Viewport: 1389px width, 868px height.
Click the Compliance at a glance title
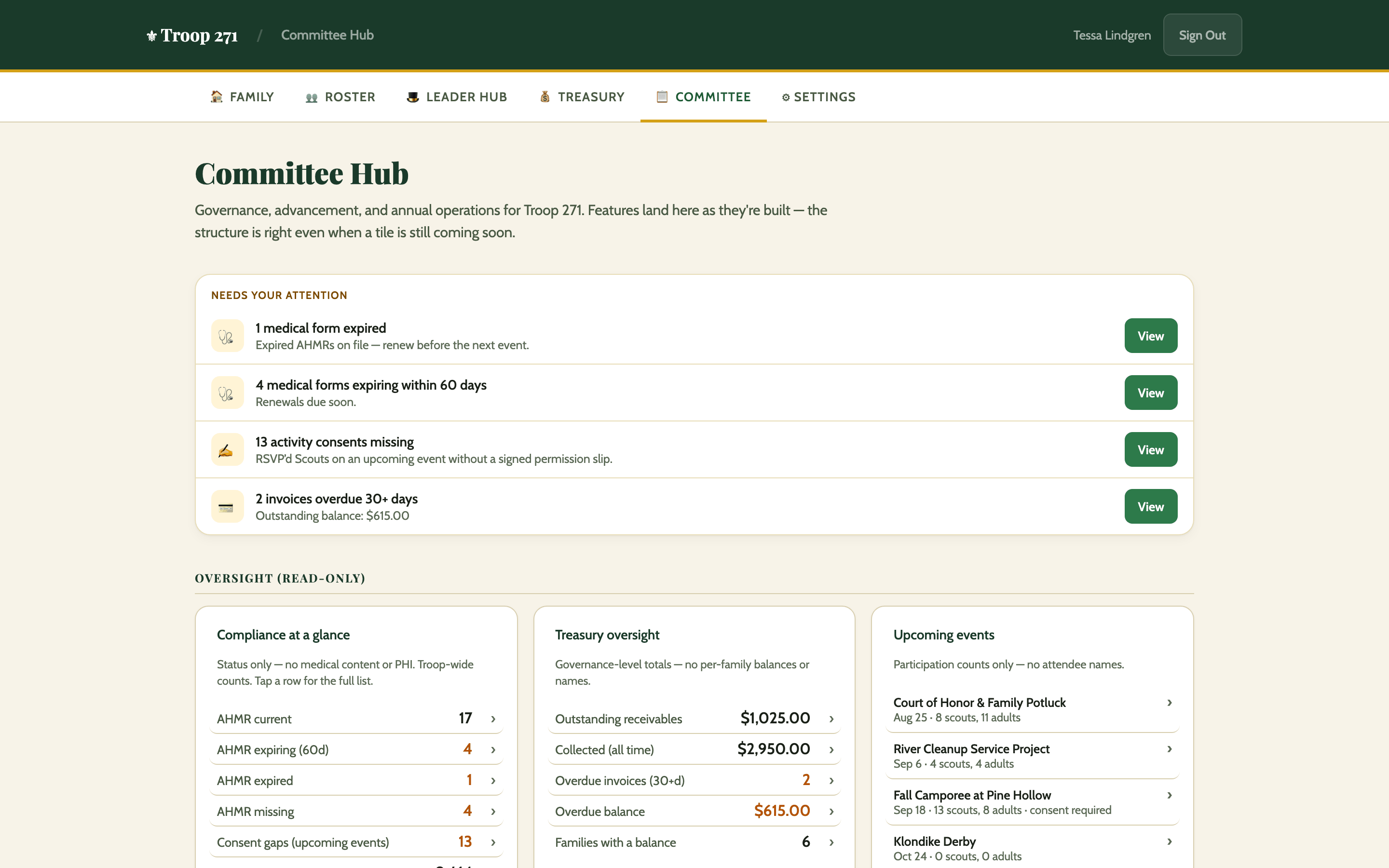click(x=283, y=635)
